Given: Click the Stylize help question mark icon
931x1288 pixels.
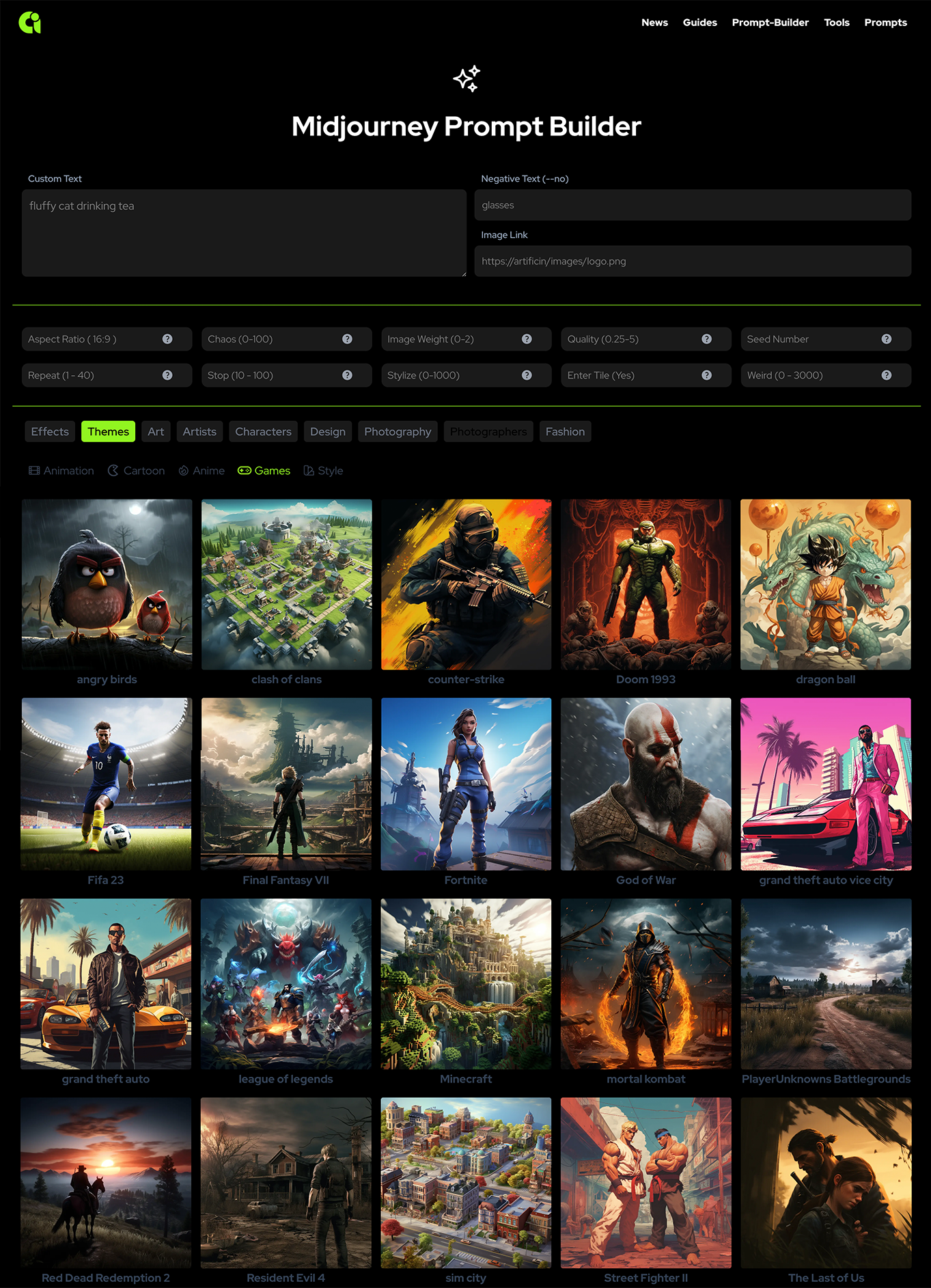Looking at the screenshot, I should [527, 375].
